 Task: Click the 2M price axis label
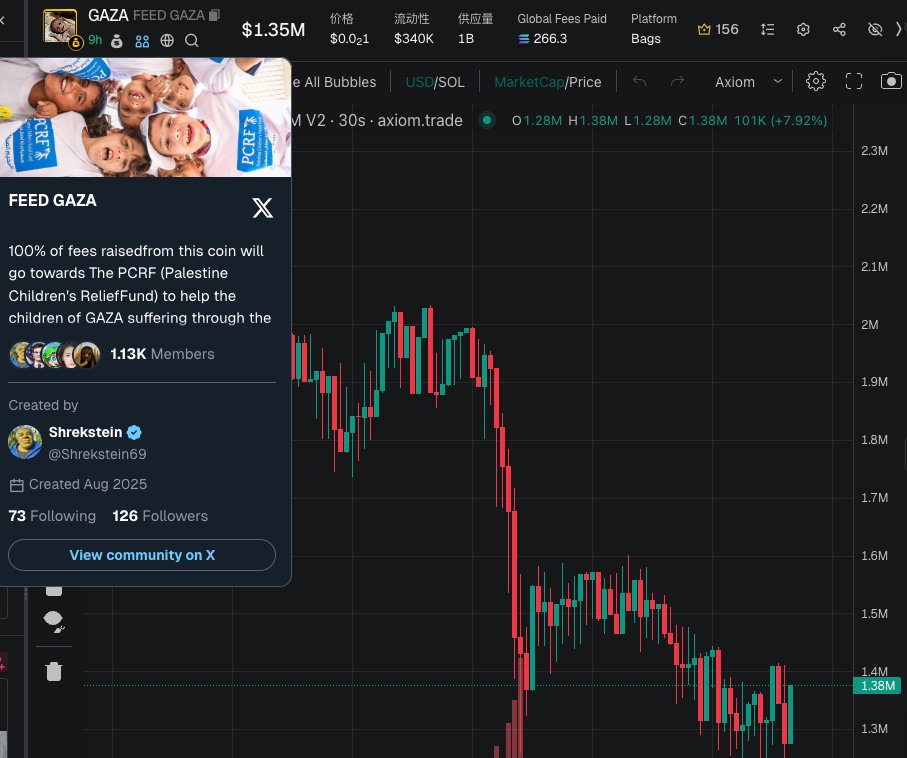tap(869, 325)
